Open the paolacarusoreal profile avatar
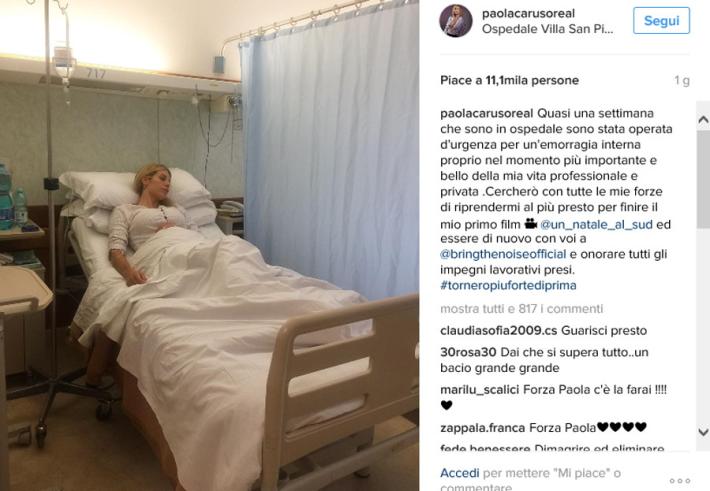This screenshot has height=491, width=710. [456, 21]
